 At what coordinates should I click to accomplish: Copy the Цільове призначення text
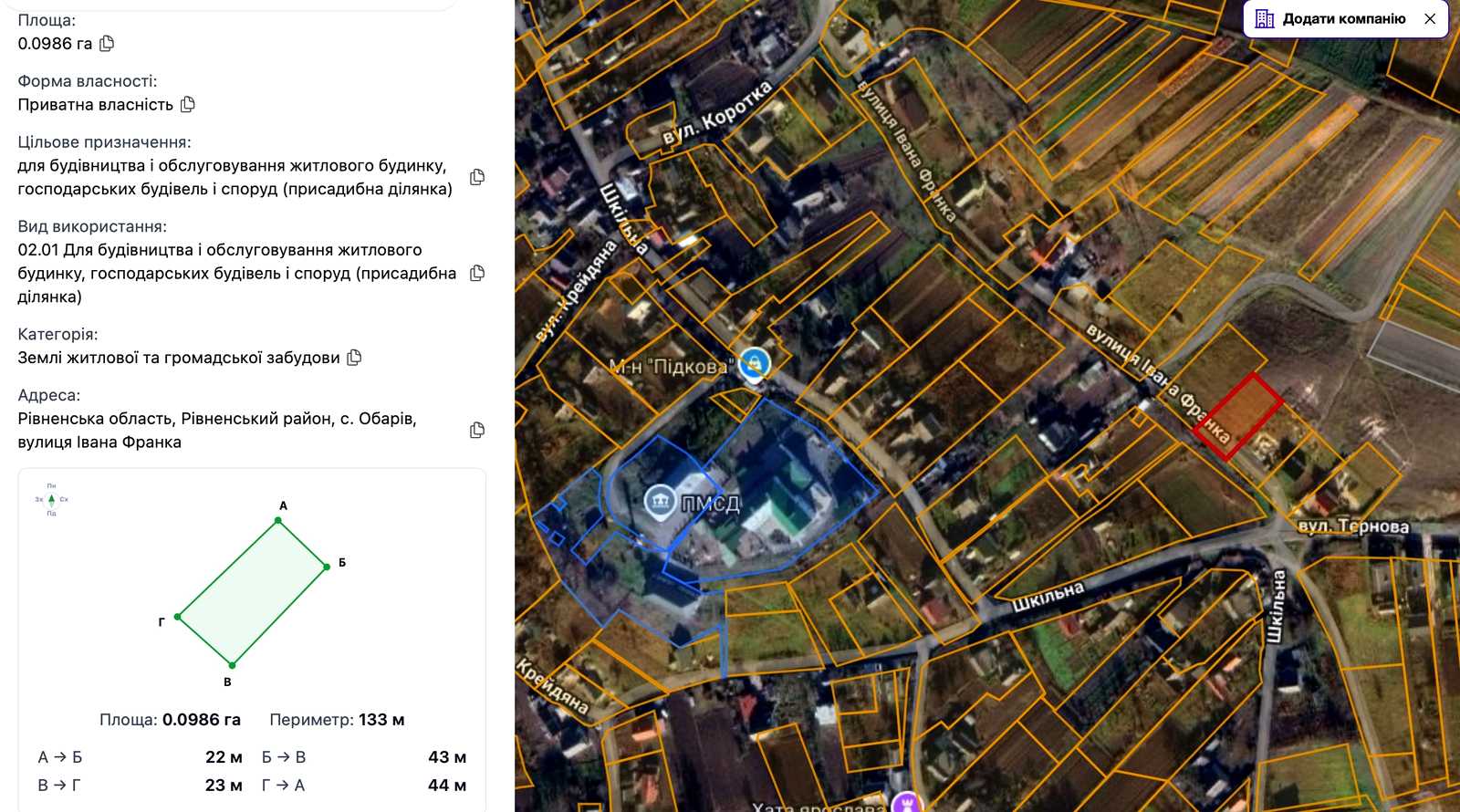[476, 177]
